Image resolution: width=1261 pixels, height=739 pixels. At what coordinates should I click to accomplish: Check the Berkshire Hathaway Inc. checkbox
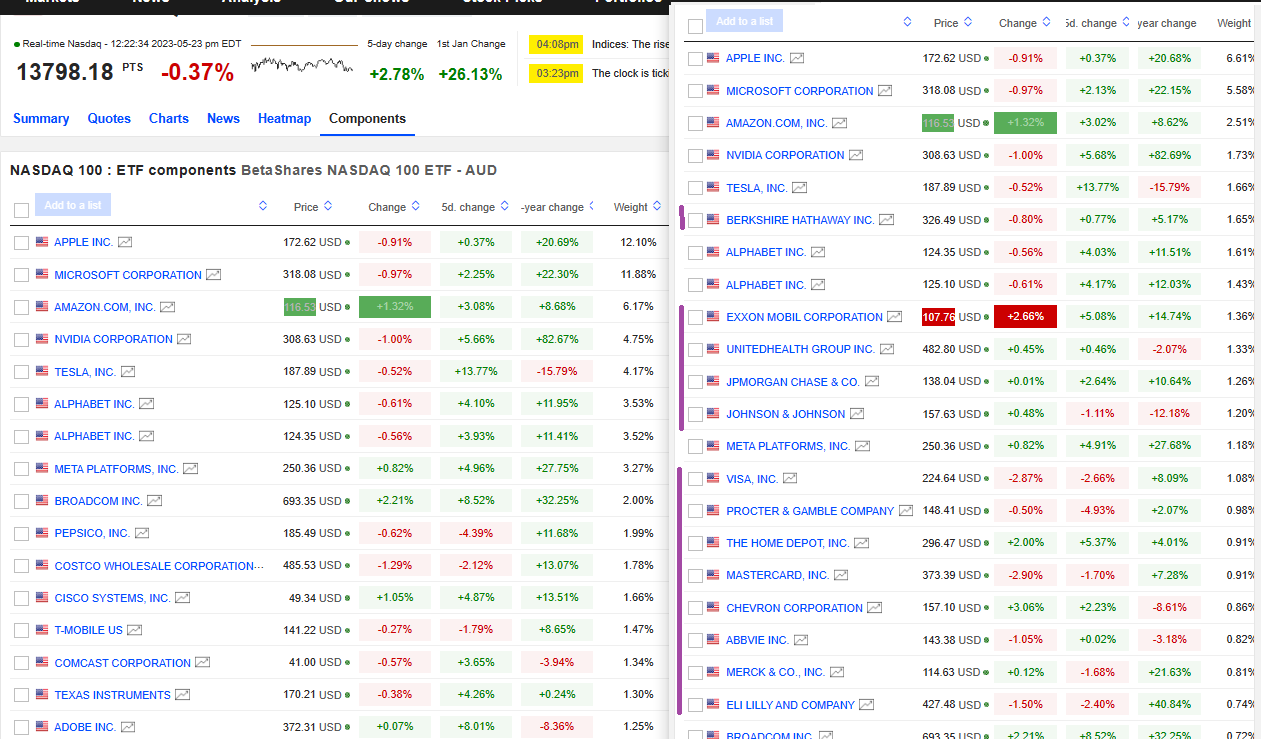[x=695, y=220]
